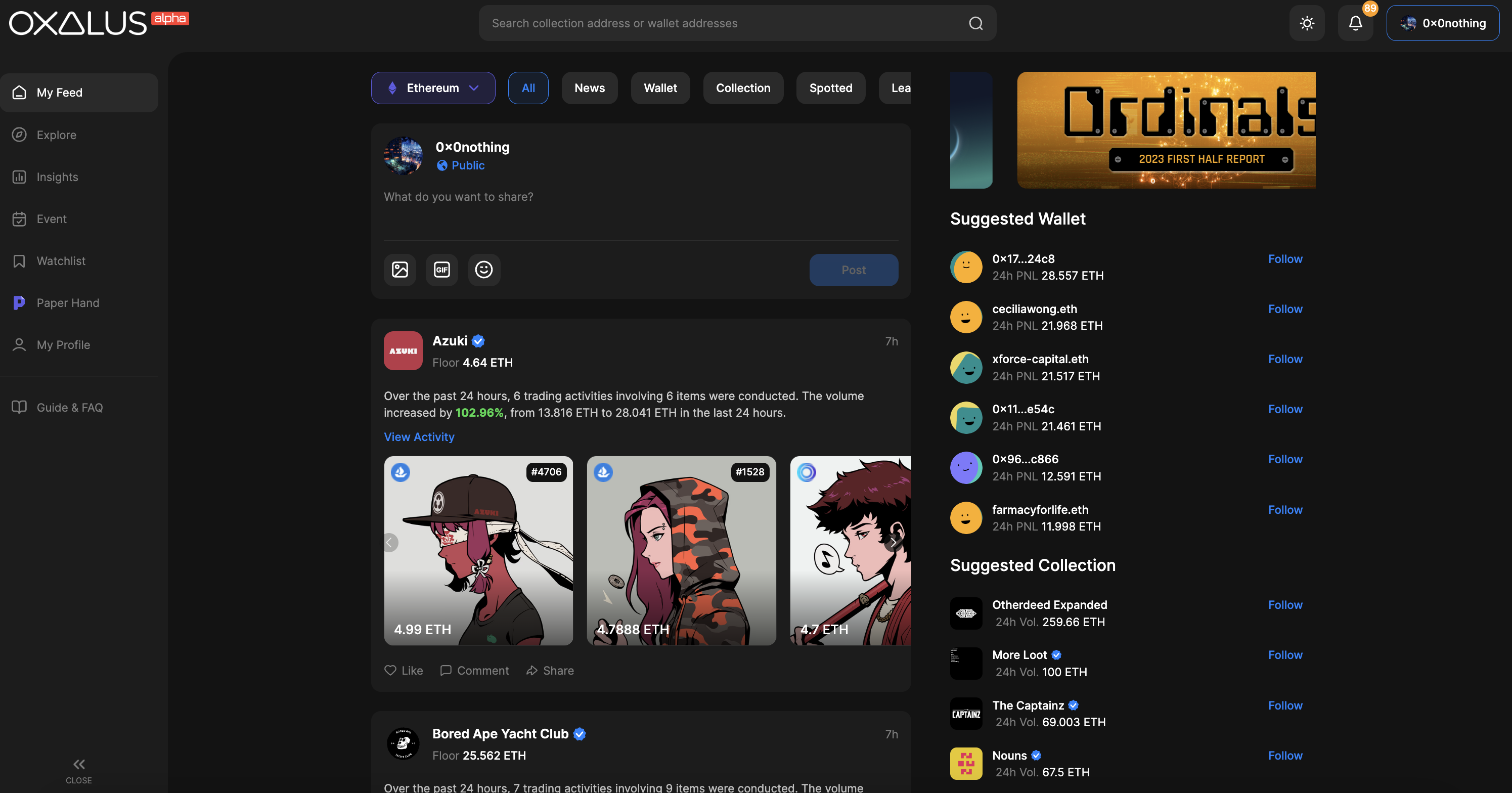Open Paper Hand tool
This screenshot has height=793, width=1512.
pyautogui.click(x=79, y=303)
